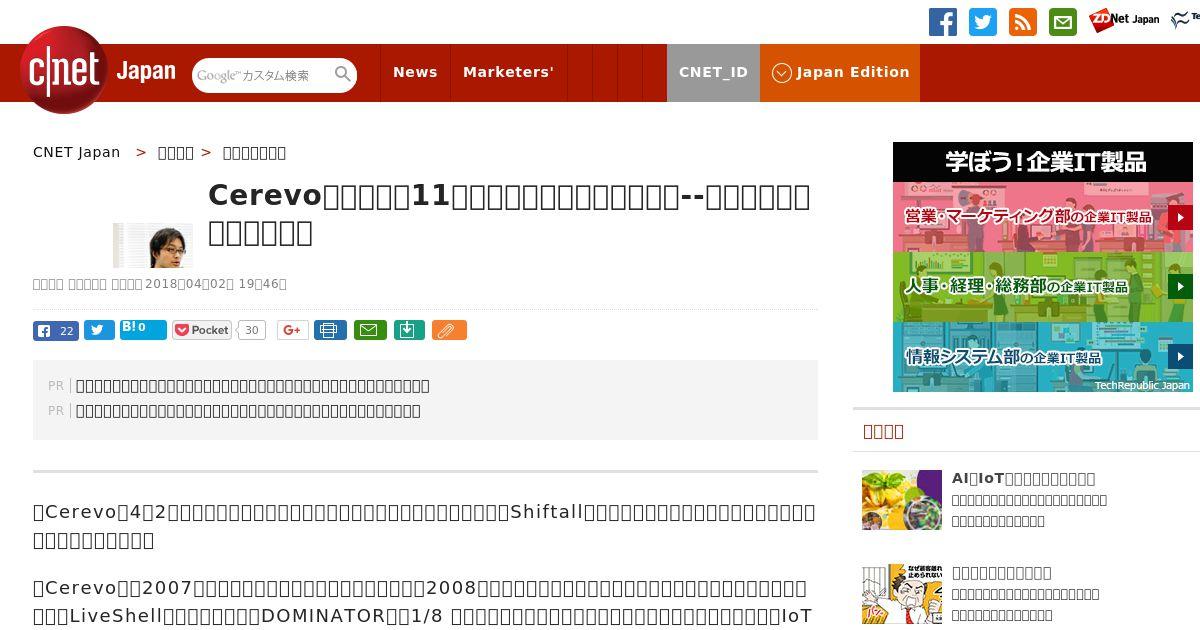Focus the Google custom search field
Viewport: 1200px width, 630px height.
pyautogui.click(x=262, y=75)
